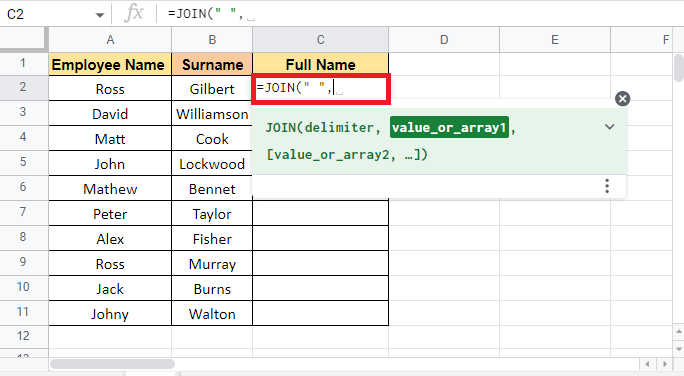This screenshot has height=376, width=684.
Task: Select column D header
Action: (x=444, y=40)
